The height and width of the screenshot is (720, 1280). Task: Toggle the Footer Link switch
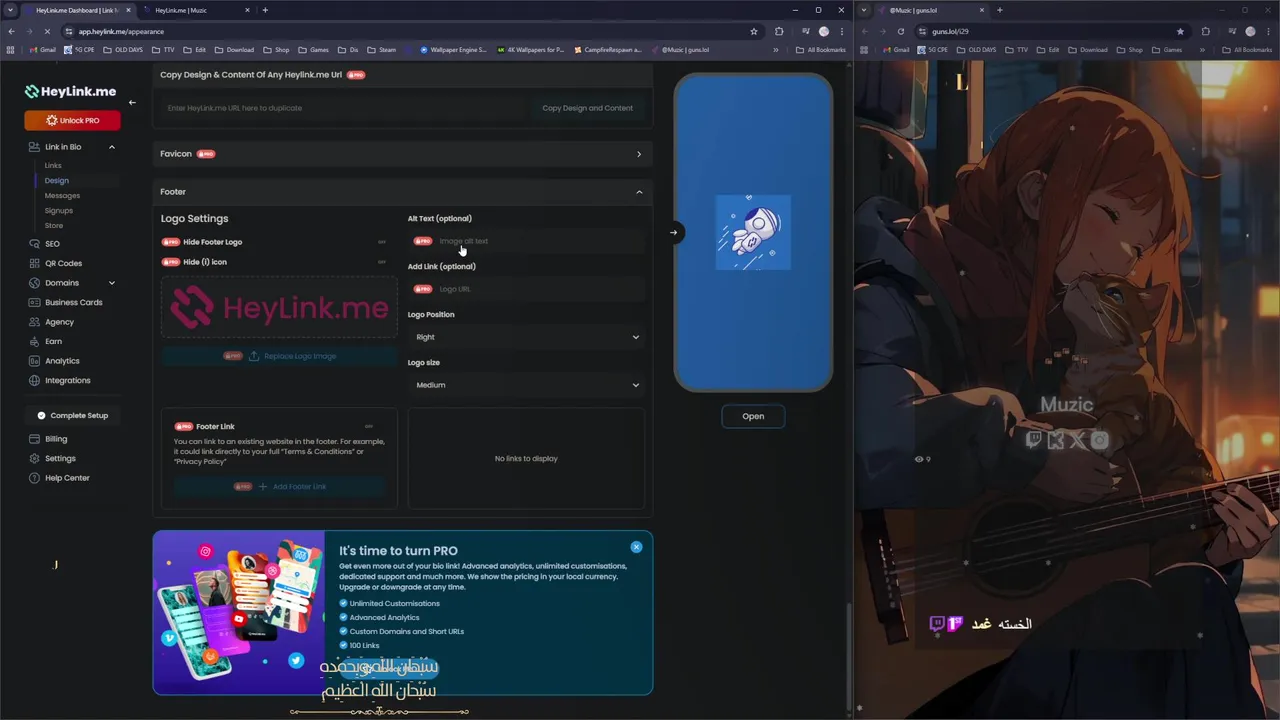point(369,426)
